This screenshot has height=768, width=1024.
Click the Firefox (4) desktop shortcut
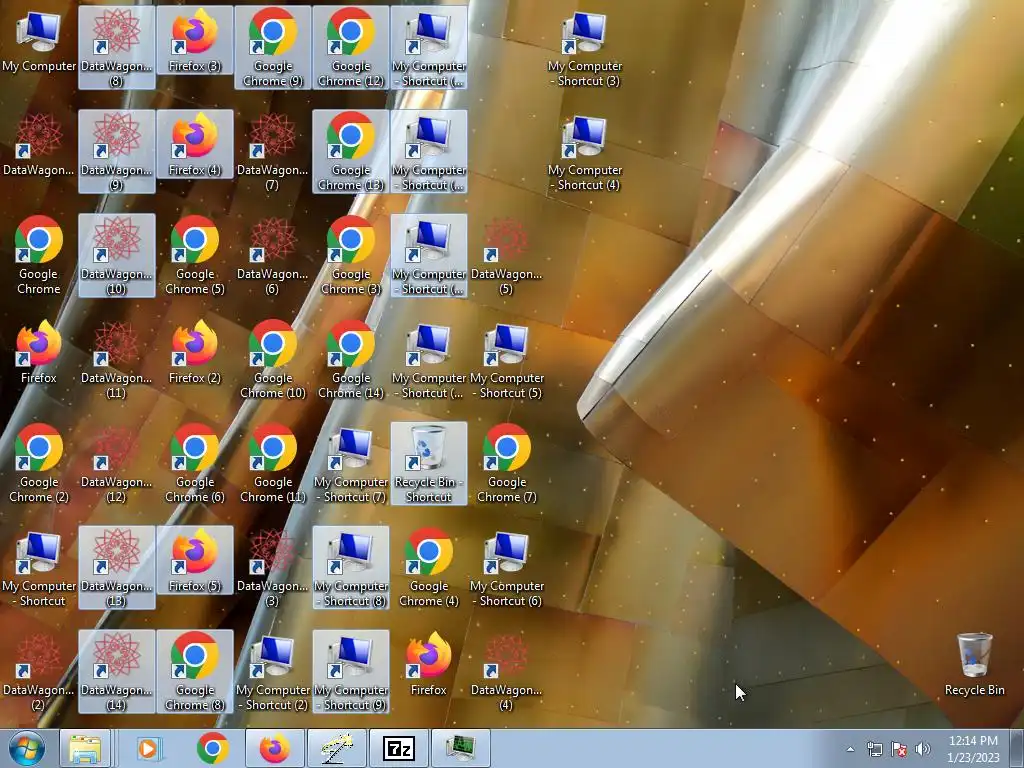pyautogui.click(x=195, y=144)
